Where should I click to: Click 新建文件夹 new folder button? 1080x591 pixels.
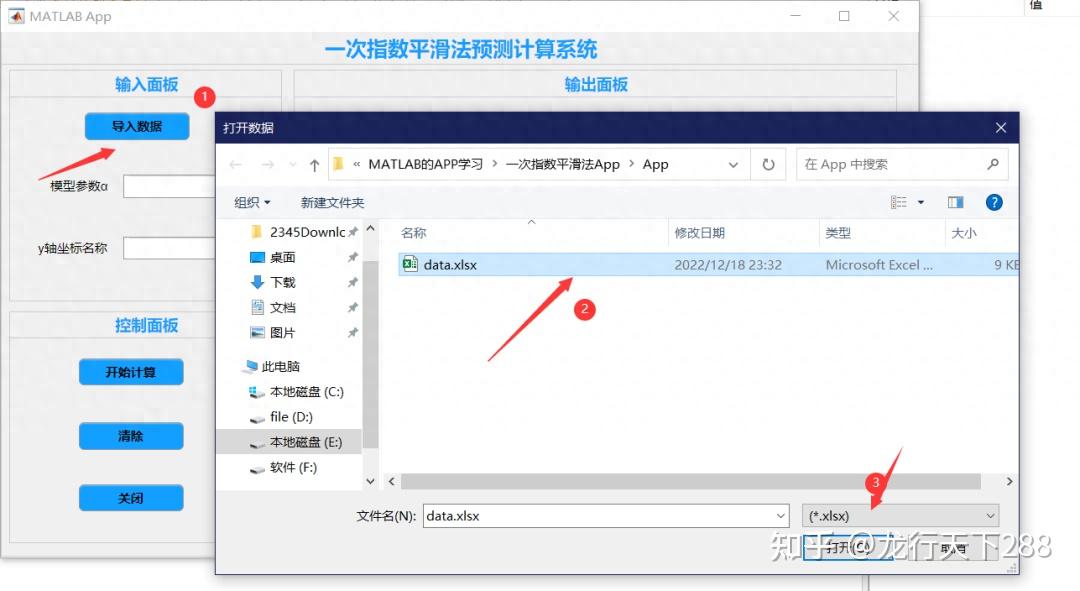click(x=332, y=203)
